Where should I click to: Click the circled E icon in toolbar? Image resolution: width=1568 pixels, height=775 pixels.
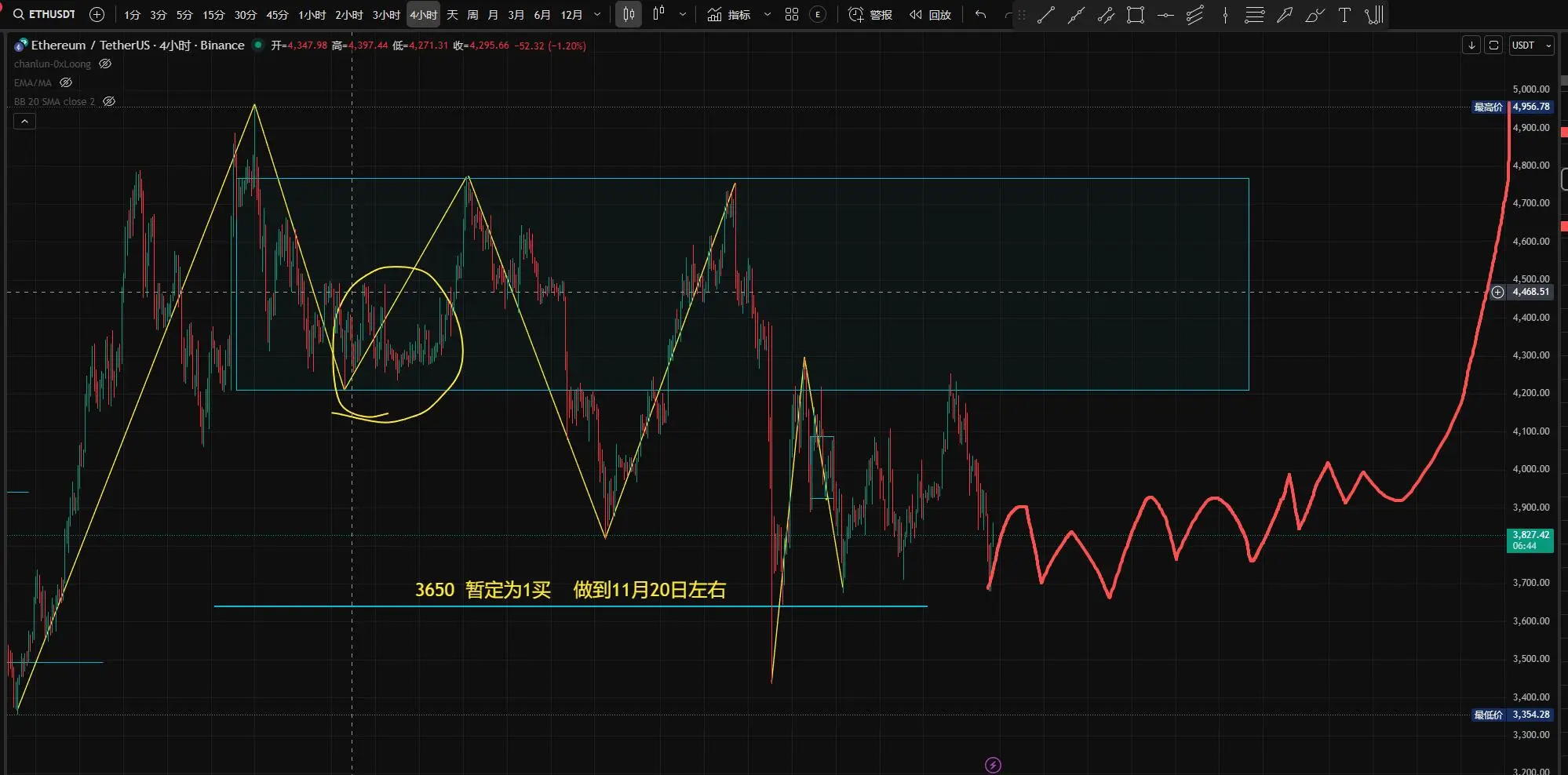[x=818, y=14]
